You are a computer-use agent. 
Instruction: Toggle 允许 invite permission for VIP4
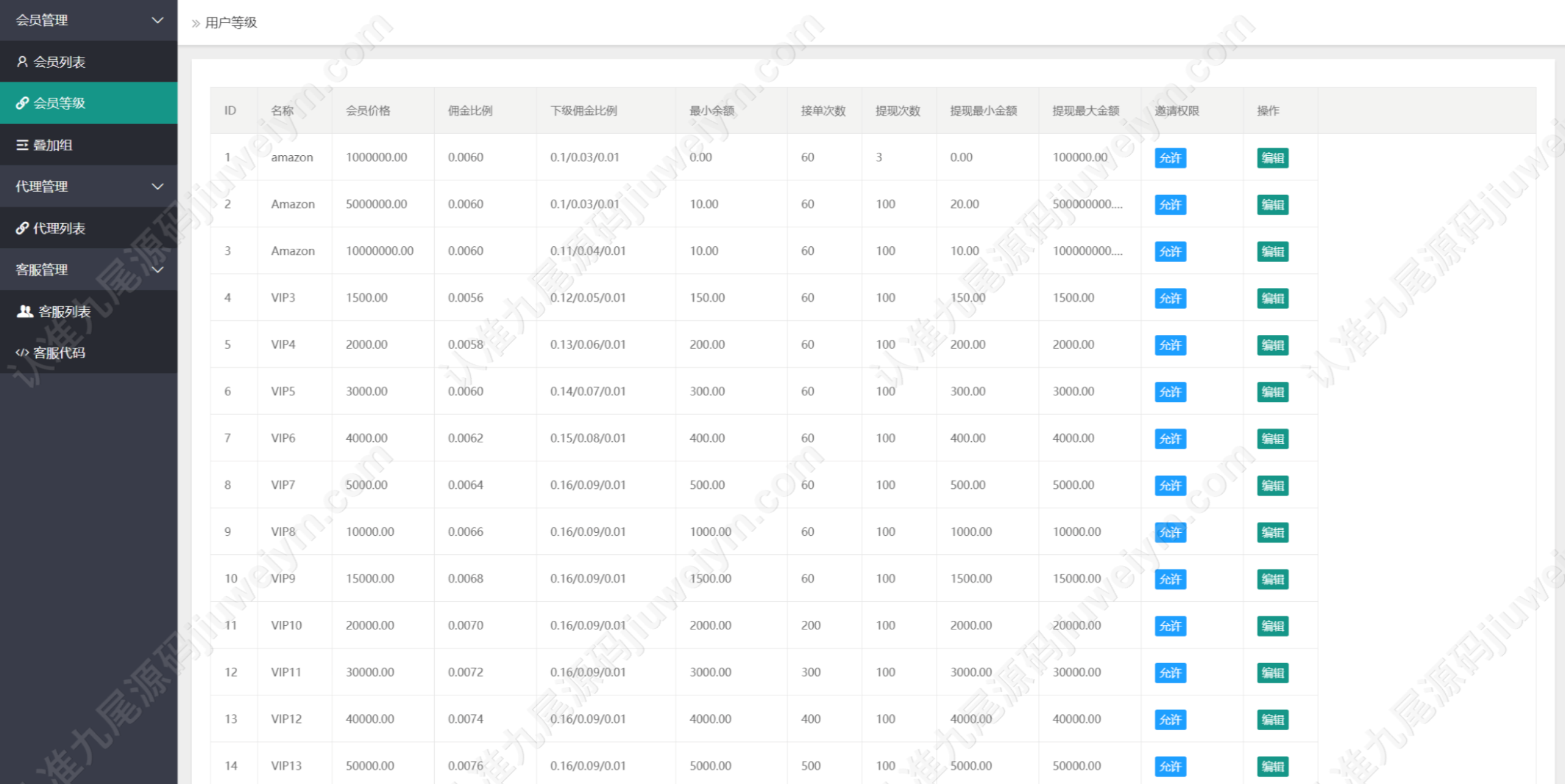(x=1170, y=345)
